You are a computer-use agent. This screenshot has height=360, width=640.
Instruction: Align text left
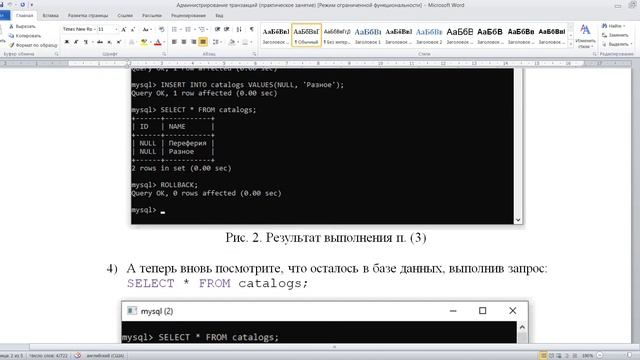(174, 42)
